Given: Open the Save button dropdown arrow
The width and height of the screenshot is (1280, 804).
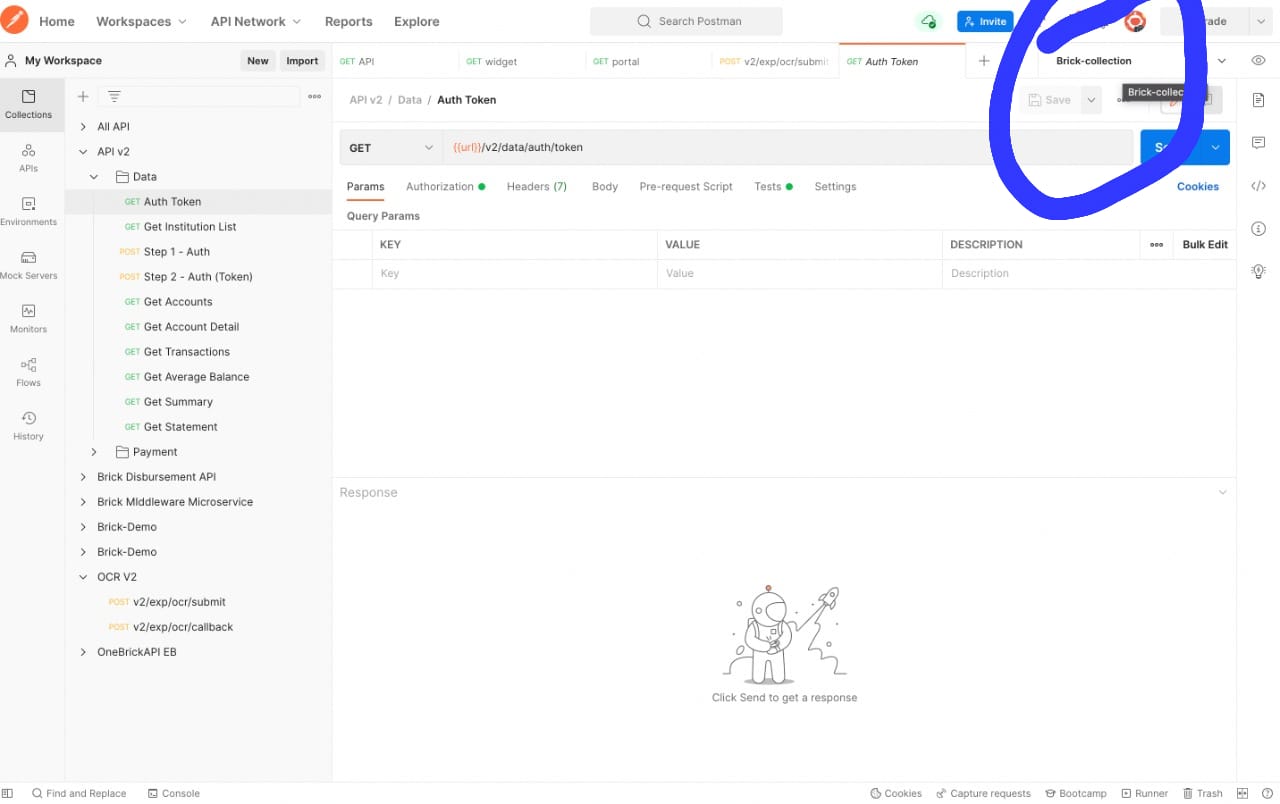Looking at the screenshot, I should 1091,100.
